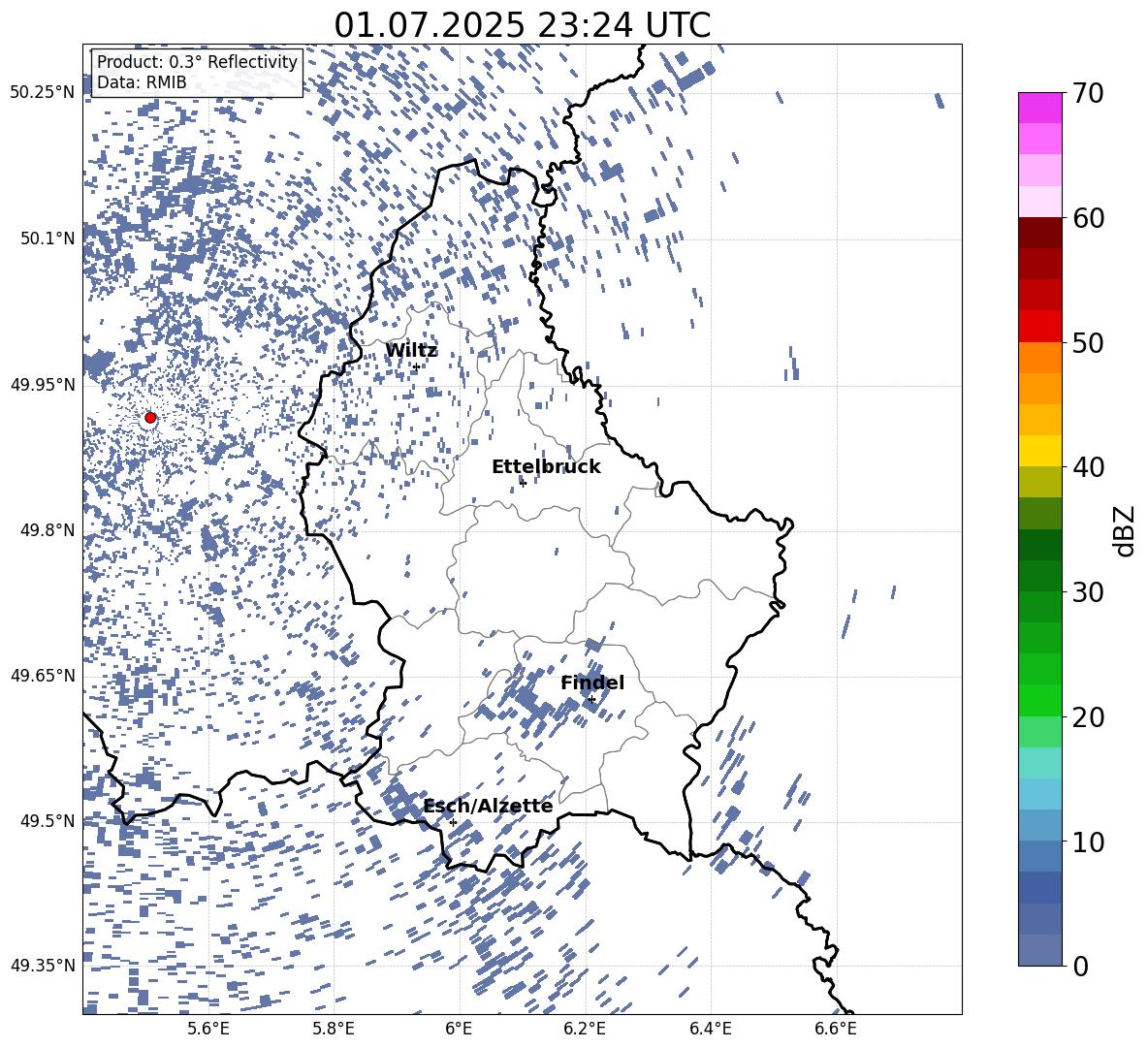Click the 6.4°E longitude label

coord(711,1029)
